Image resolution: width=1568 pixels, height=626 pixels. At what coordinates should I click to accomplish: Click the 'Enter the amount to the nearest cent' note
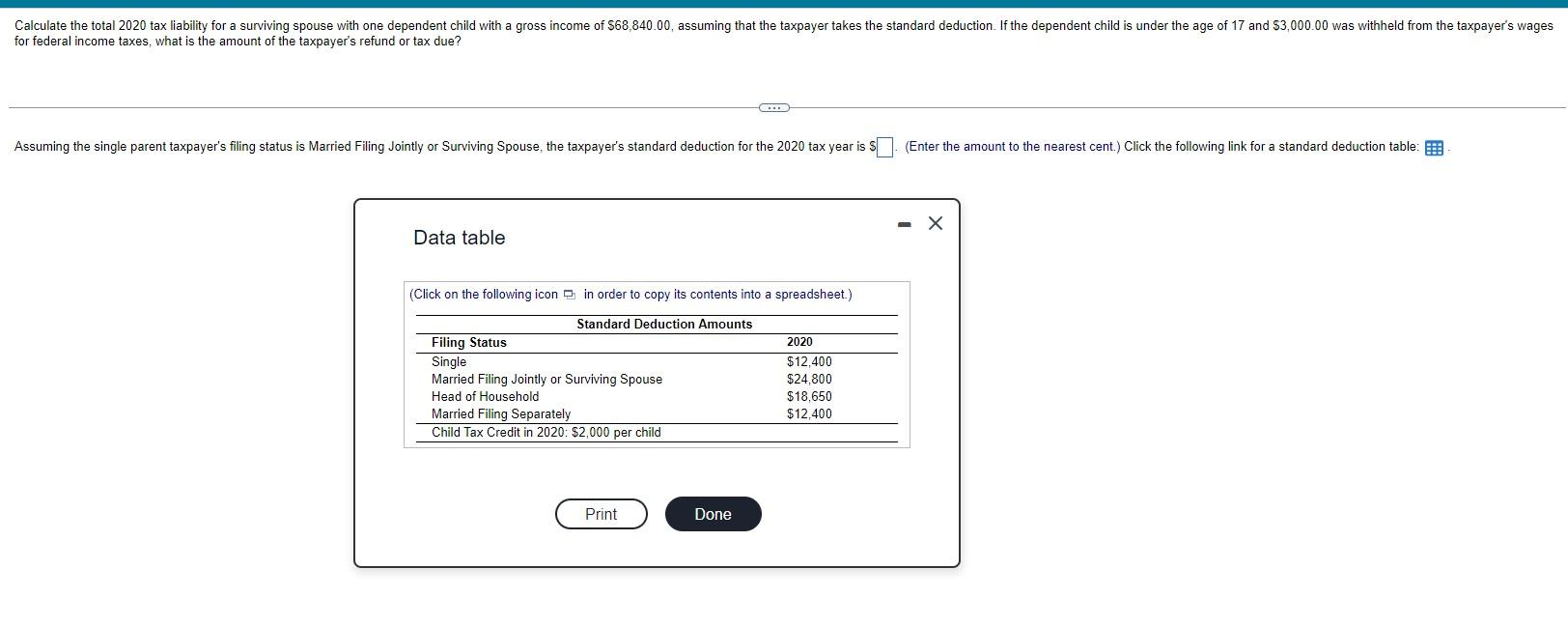pos(1013,147)
